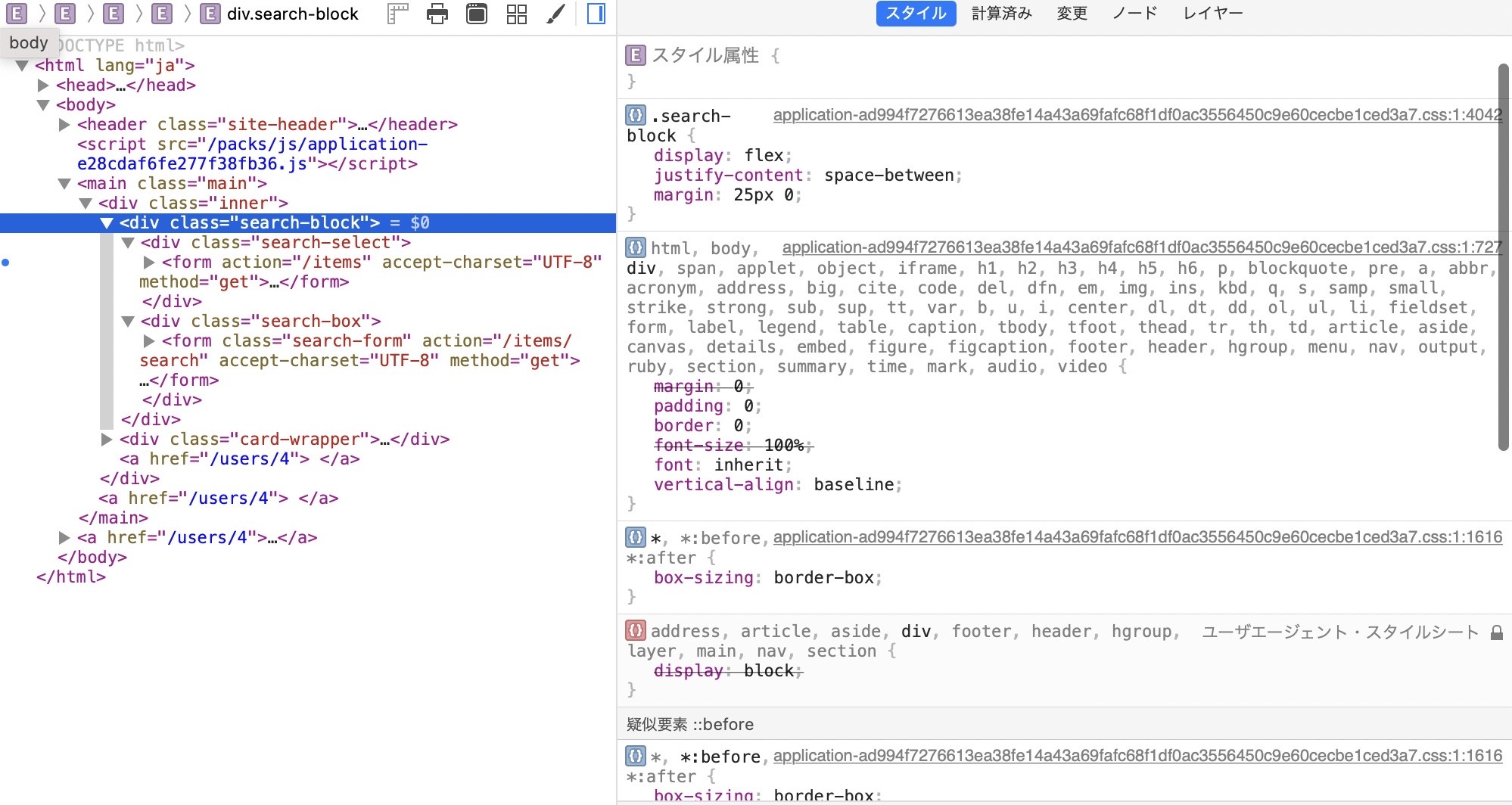Click struck-through display: block declaration

pos(727,670)
